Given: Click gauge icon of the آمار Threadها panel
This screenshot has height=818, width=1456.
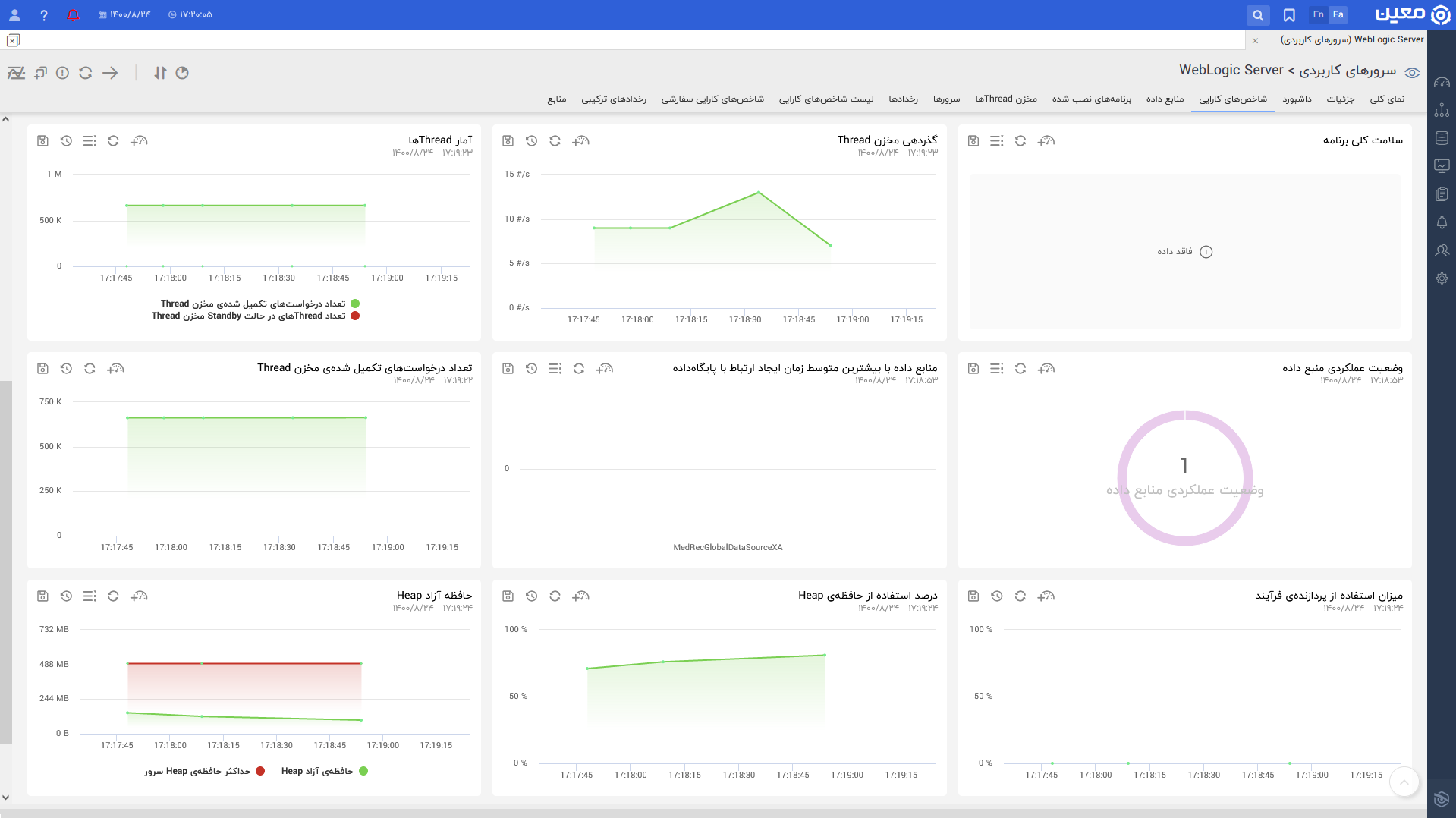Looking at the screenshot, I should [139, 141].
